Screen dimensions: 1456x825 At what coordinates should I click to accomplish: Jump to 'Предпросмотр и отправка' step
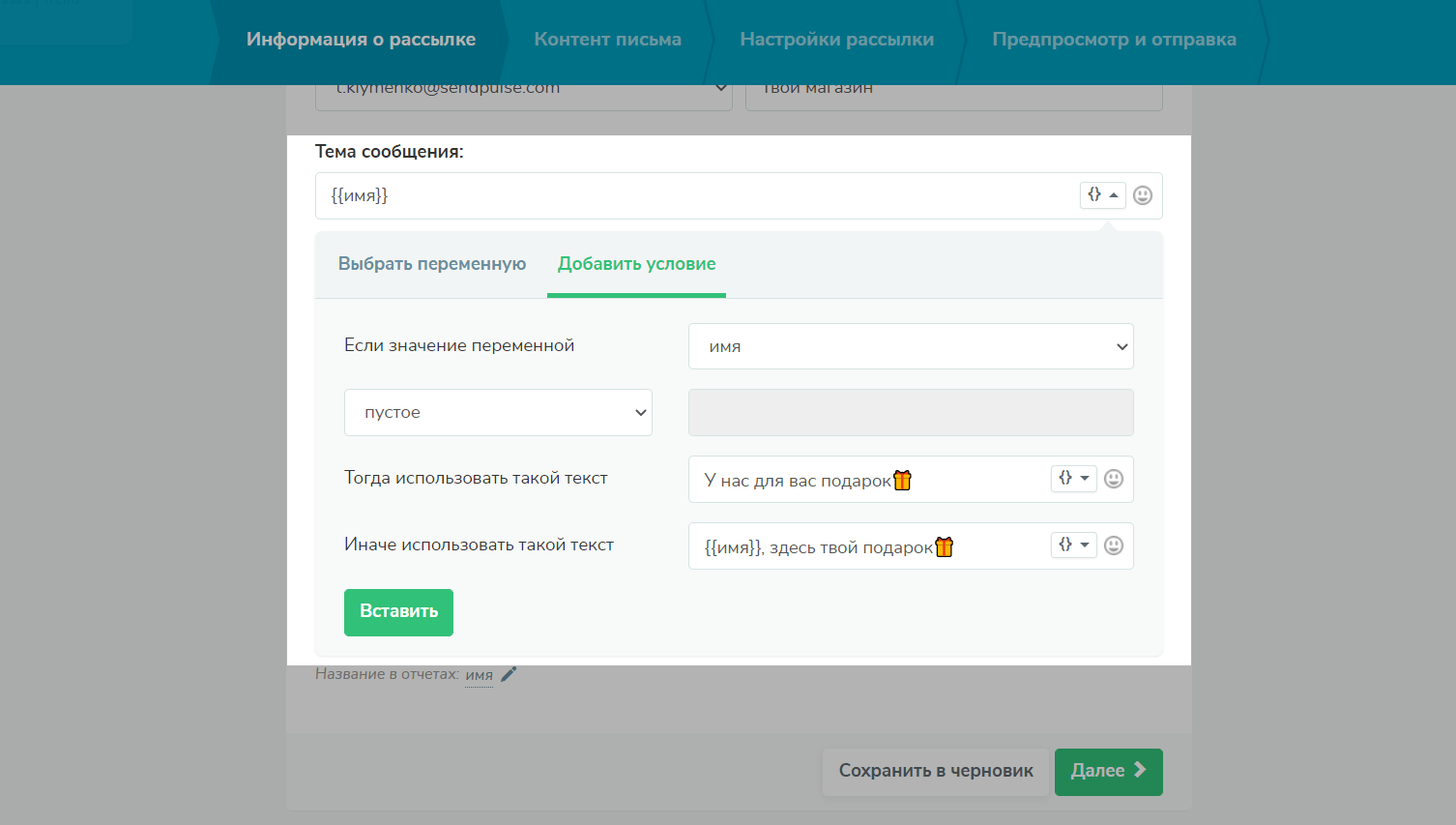(x=1114, y=40)
